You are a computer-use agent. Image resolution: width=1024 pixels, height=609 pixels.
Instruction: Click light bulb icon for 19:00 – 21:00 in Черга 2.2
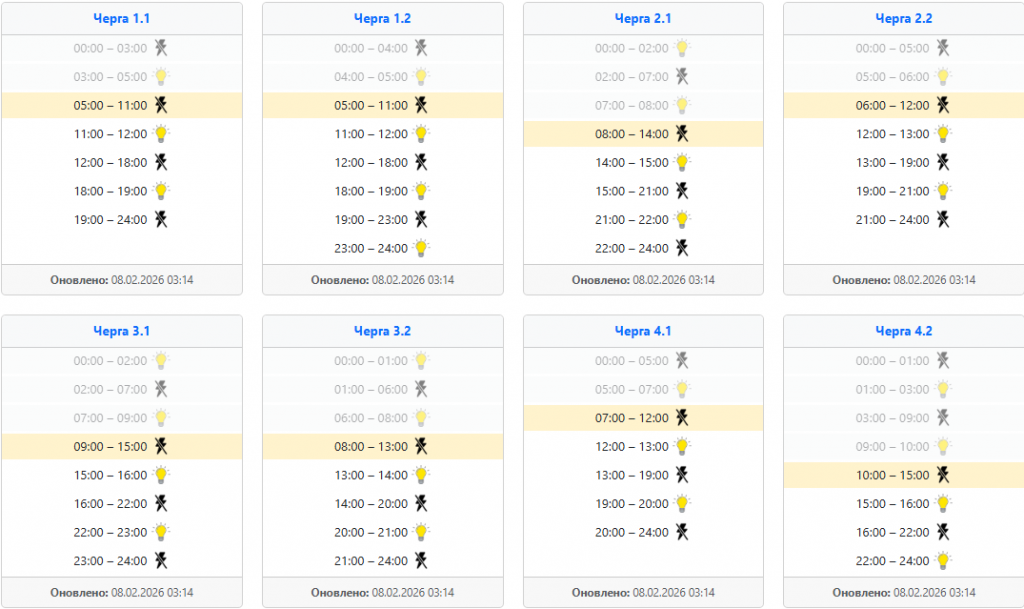point(943,190)
